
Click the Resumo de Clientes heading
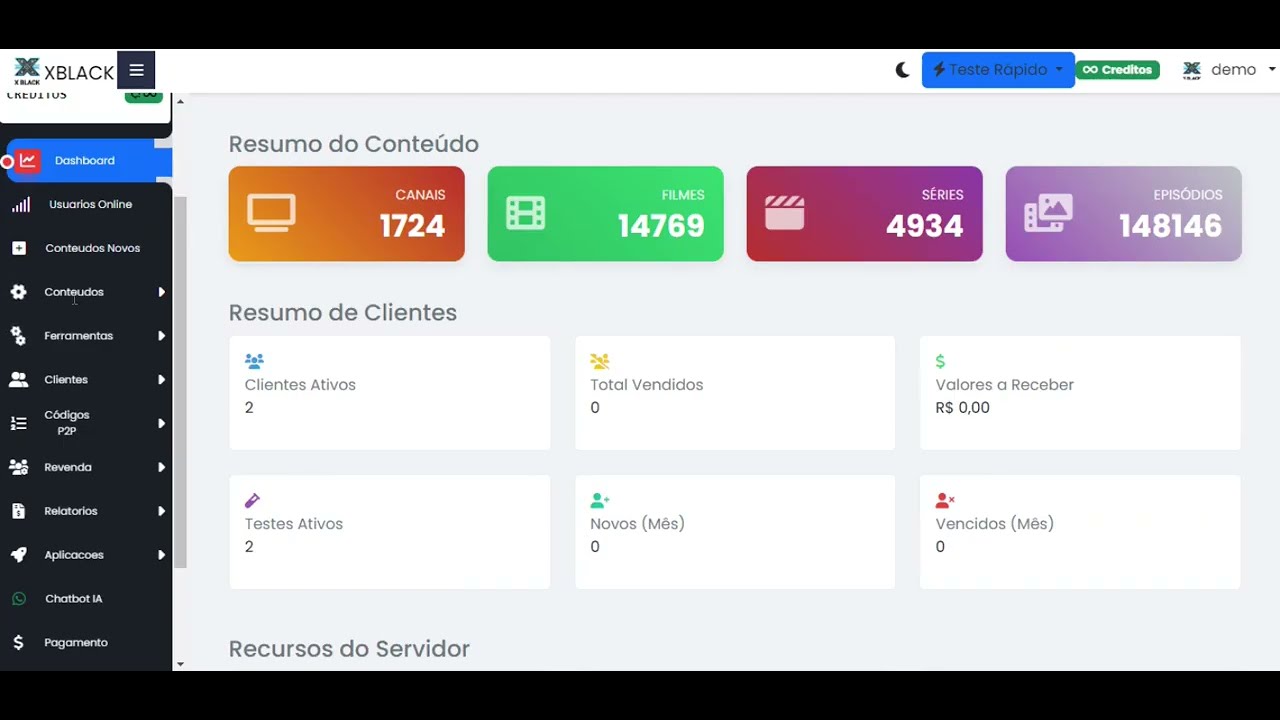pyautogui.click(x=343, y=313)
